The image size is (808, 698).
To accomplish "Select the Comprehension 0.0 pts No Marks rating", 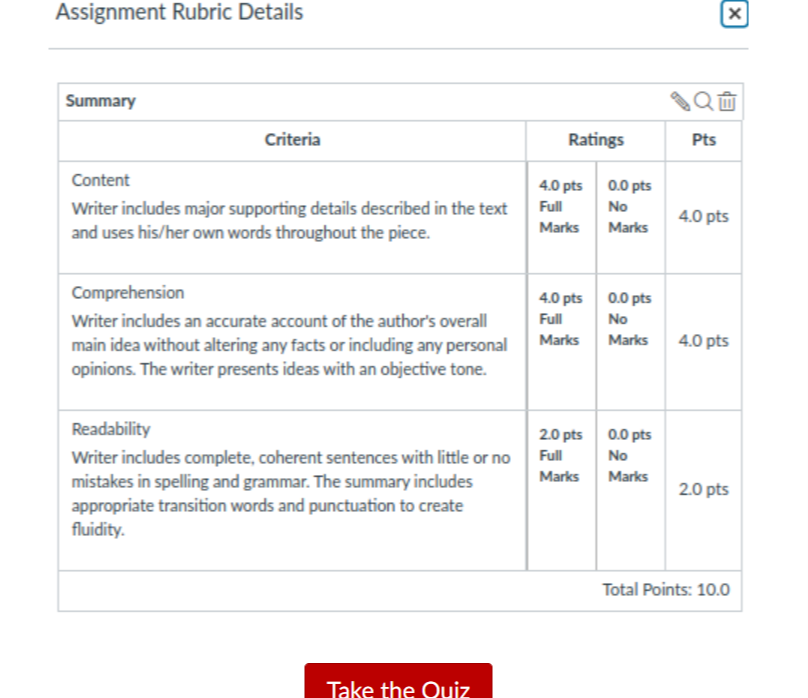I will pyautogui.click(x=630, y=342).
